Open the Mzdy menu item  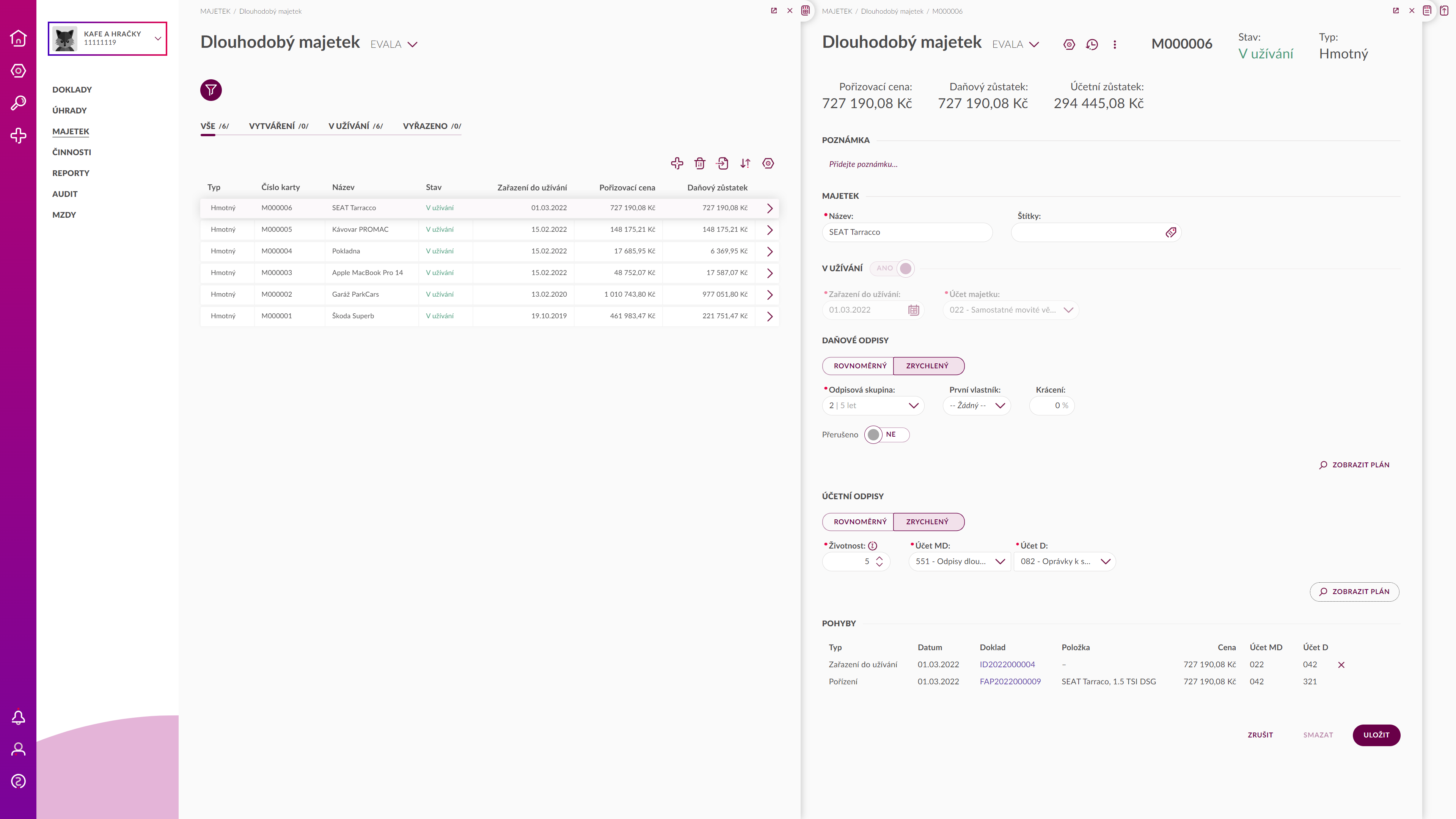pos(64,215)
